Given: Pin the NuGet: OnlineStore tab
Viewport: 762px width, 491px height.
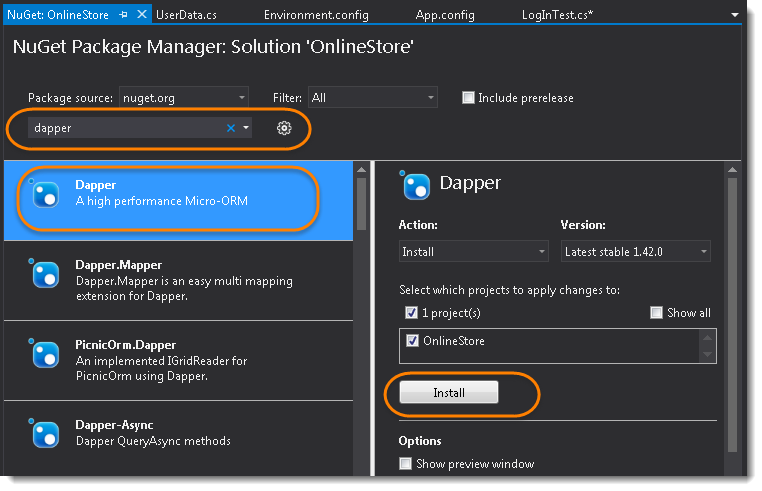Looking at the screenshot, I should click(123, 15).
